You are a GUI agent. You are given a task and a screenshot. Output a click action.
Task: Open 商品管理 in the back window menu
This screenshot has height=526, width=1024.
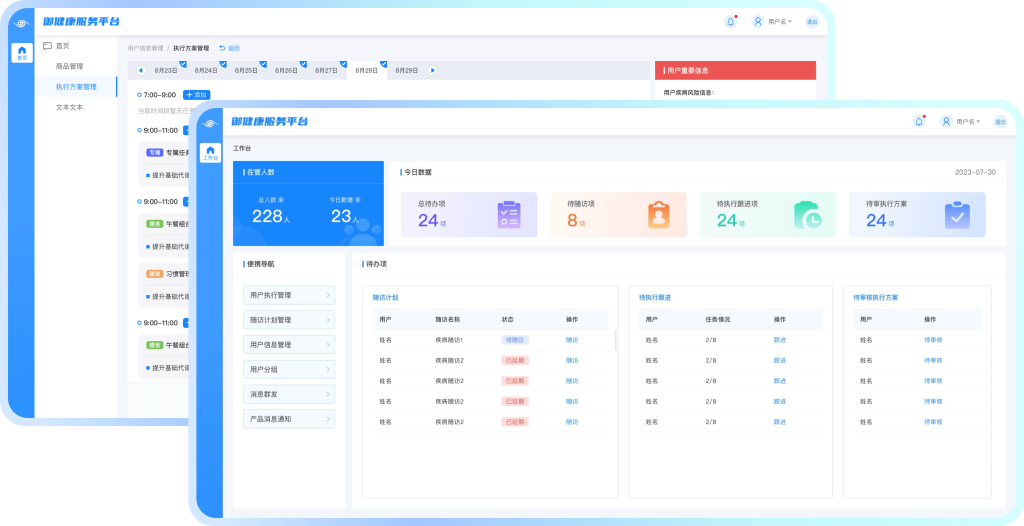point(69,66)
